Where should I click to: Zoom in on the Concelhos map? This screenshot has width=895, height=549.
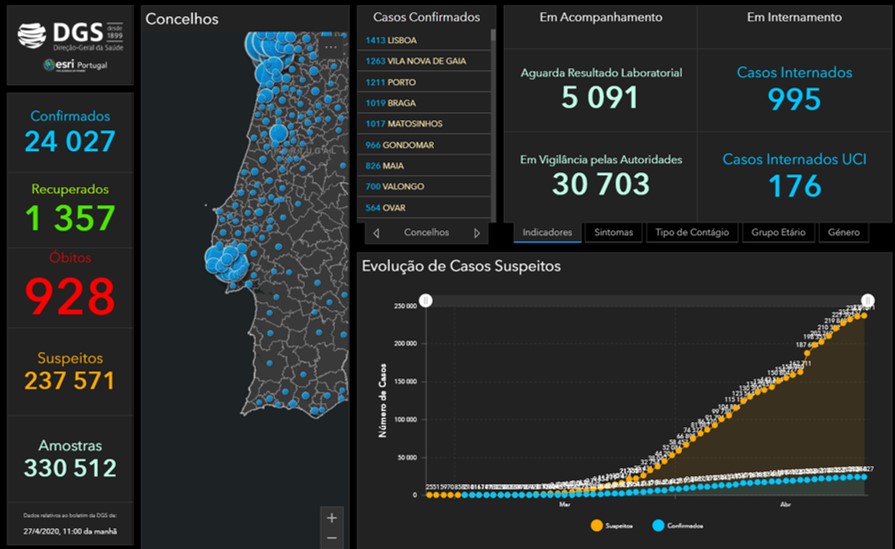332,517
